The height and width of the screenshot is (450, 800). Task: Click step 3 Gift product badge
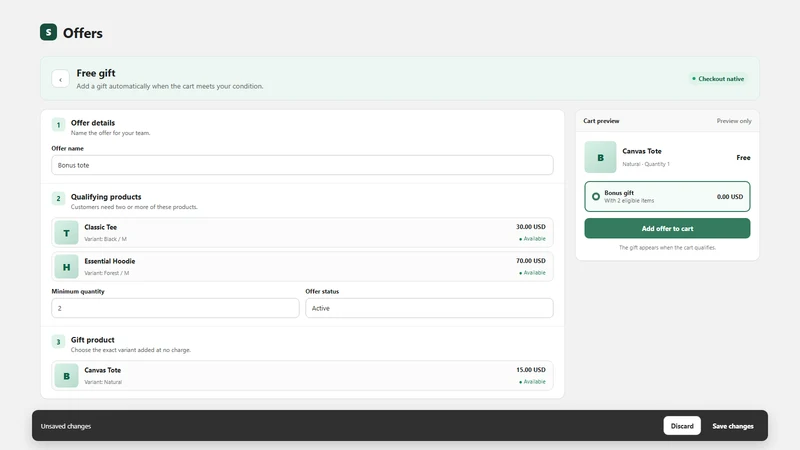point(58,342)
